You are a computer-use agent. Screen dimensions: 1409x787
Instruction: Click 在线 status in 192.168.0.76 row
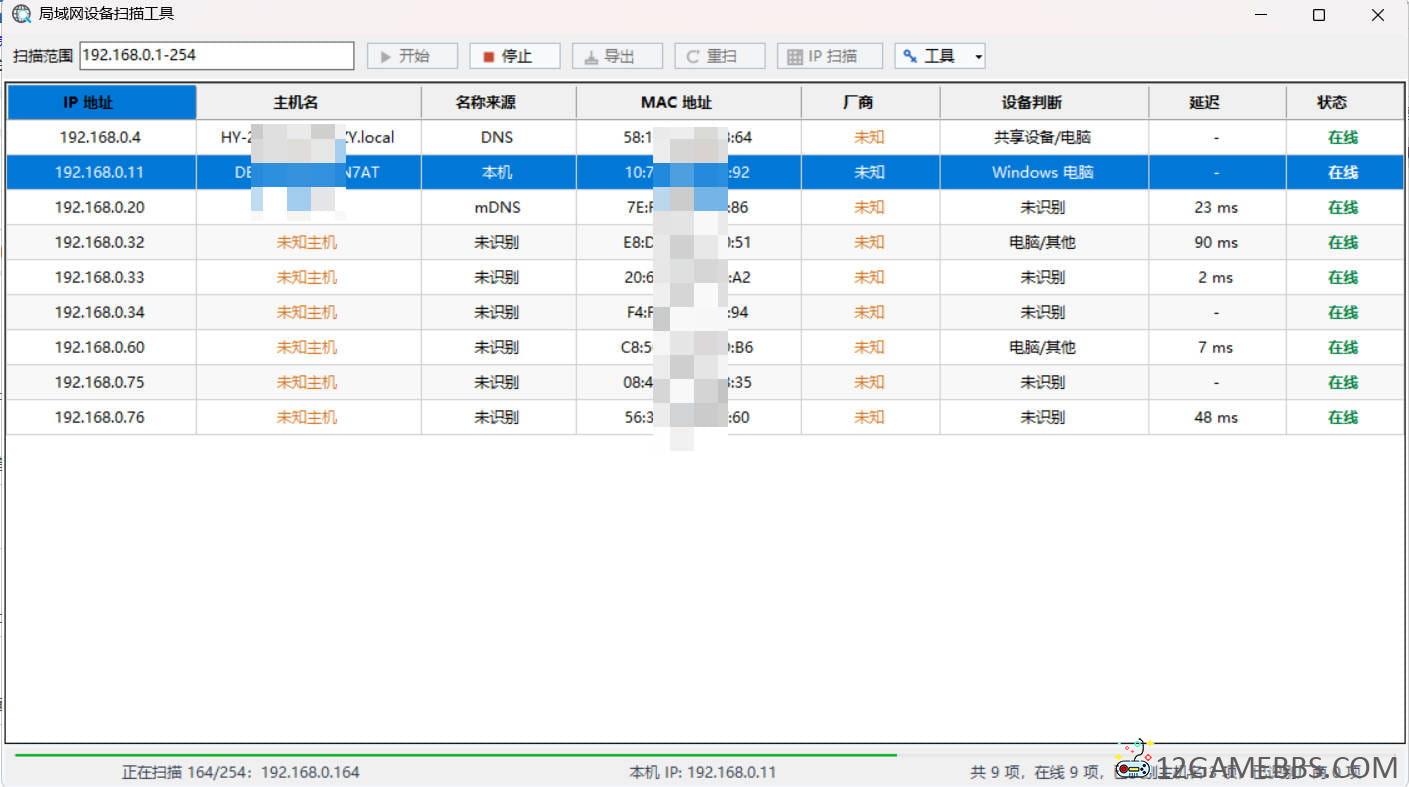tap(1343, 417)
